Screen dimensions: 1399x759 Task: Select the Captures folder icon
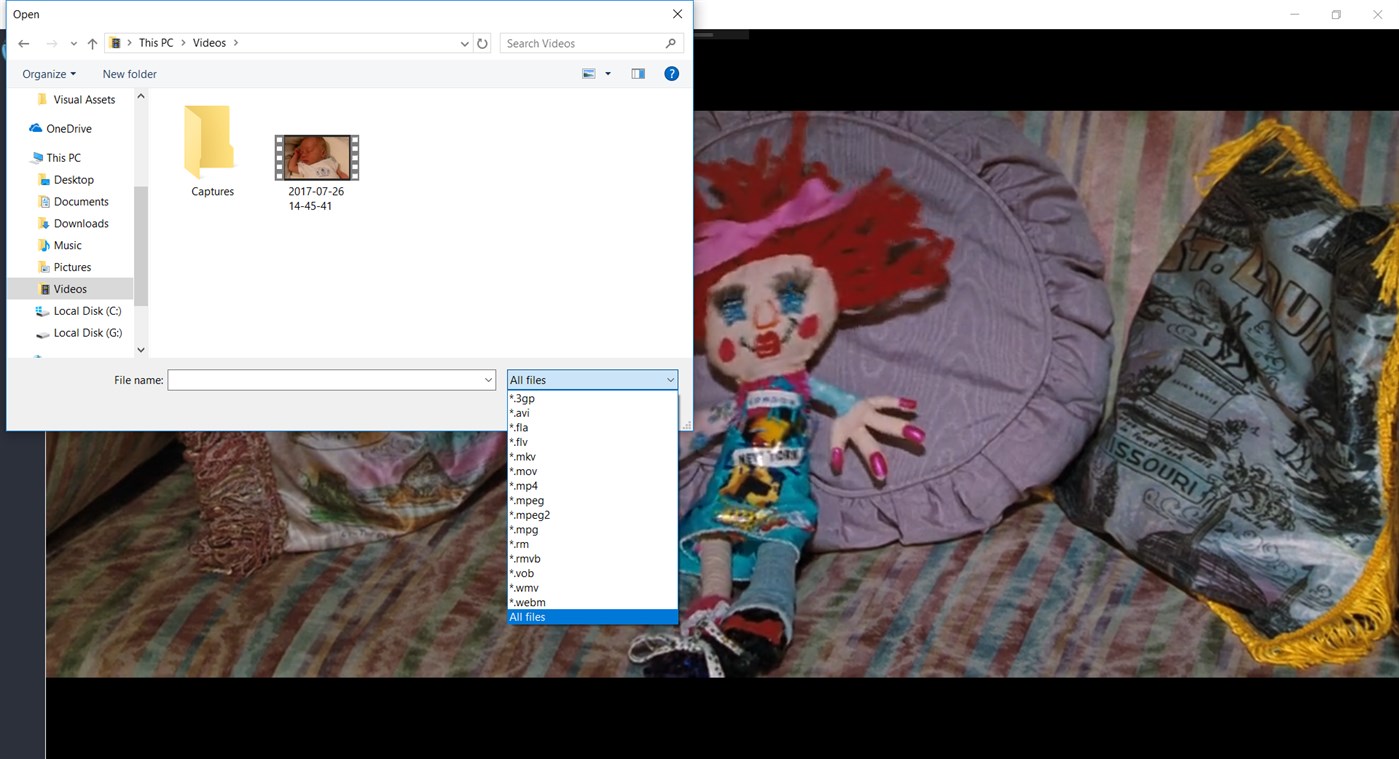click(209, 142)
